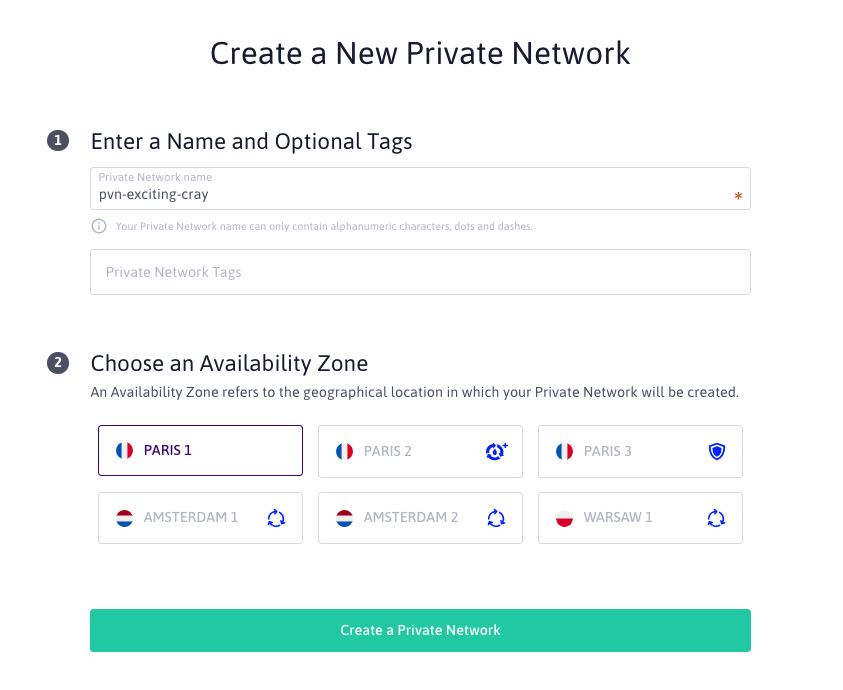Click the recycle-plus icon on Paris 2

click(x=496, y=451)
